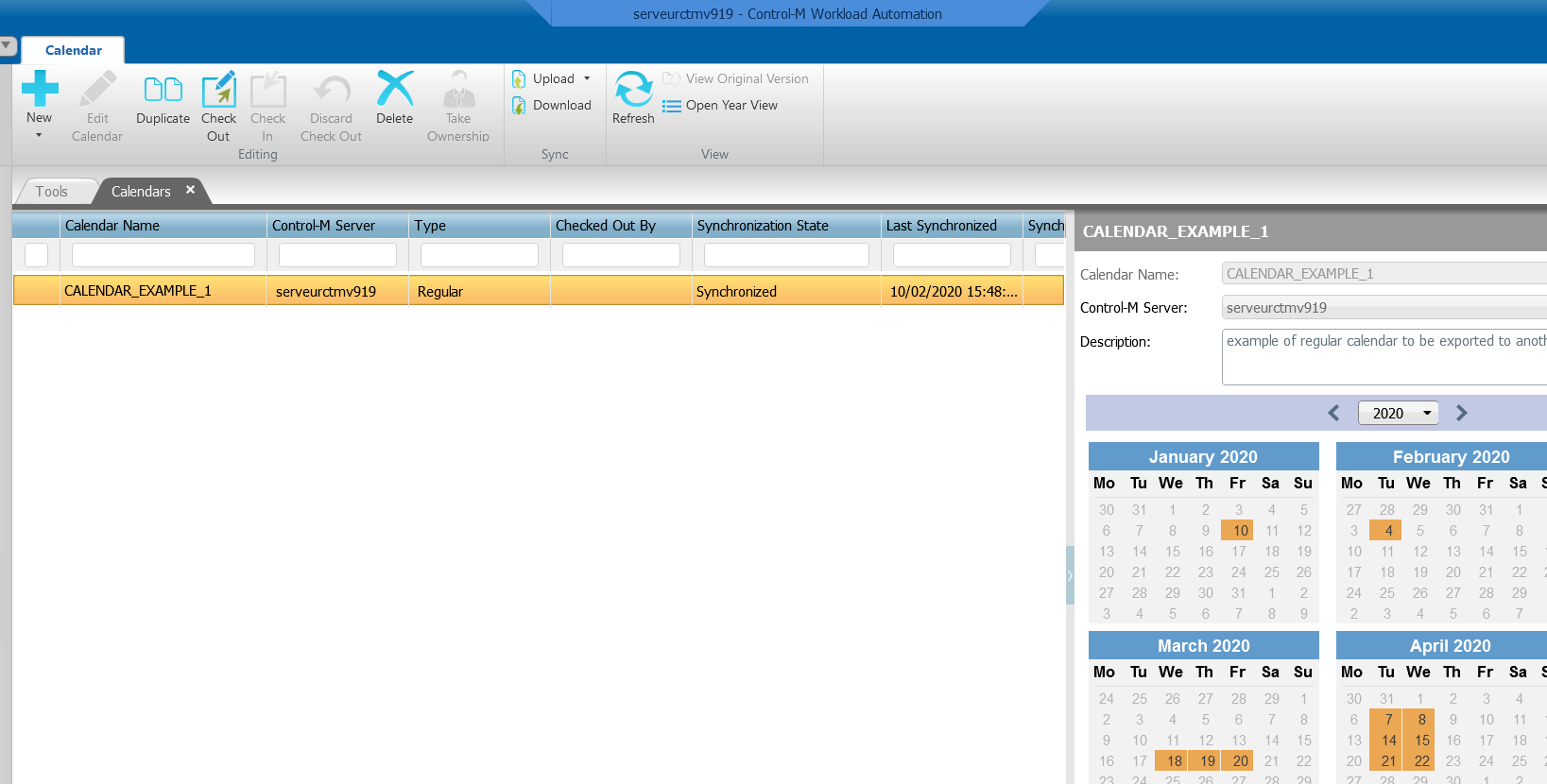Click the Control-M Server filter field
The width and height of the screenshot is (1547, 784).
tap(337, 255)
